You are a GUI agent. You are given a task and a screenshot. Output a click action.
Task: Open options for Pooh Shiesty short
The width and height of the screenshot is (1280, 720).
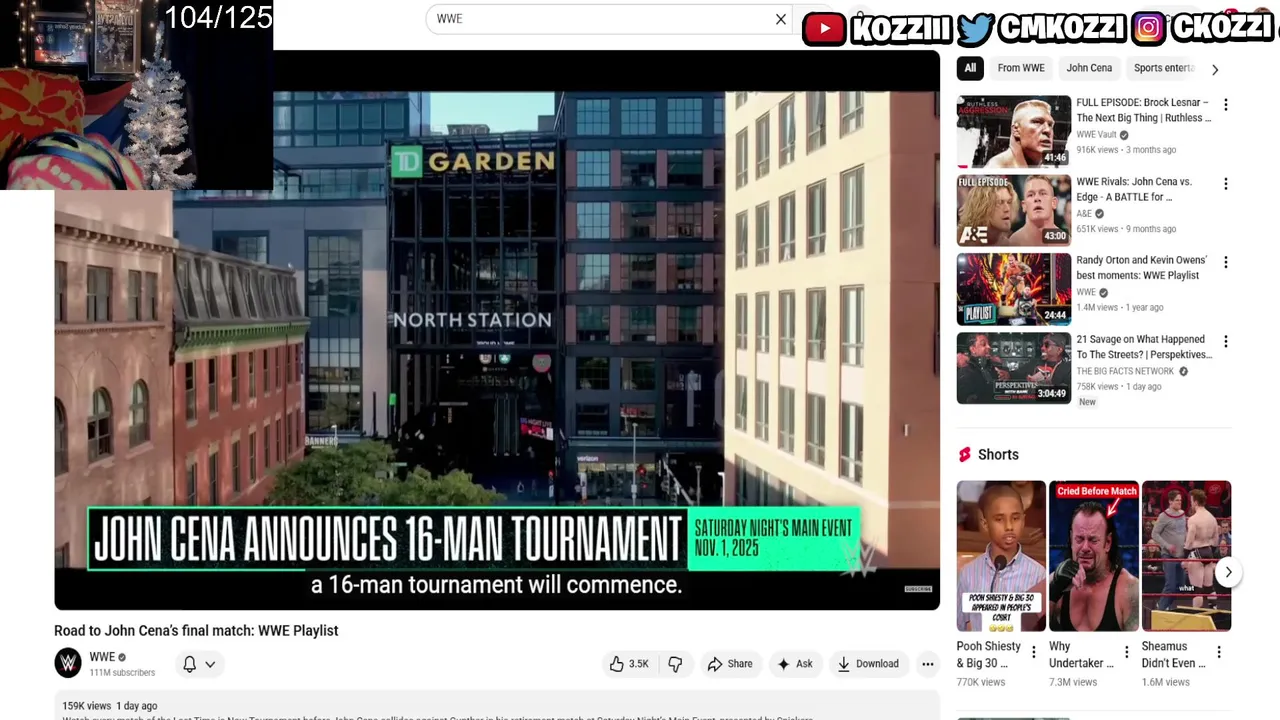pos(1034,652)
